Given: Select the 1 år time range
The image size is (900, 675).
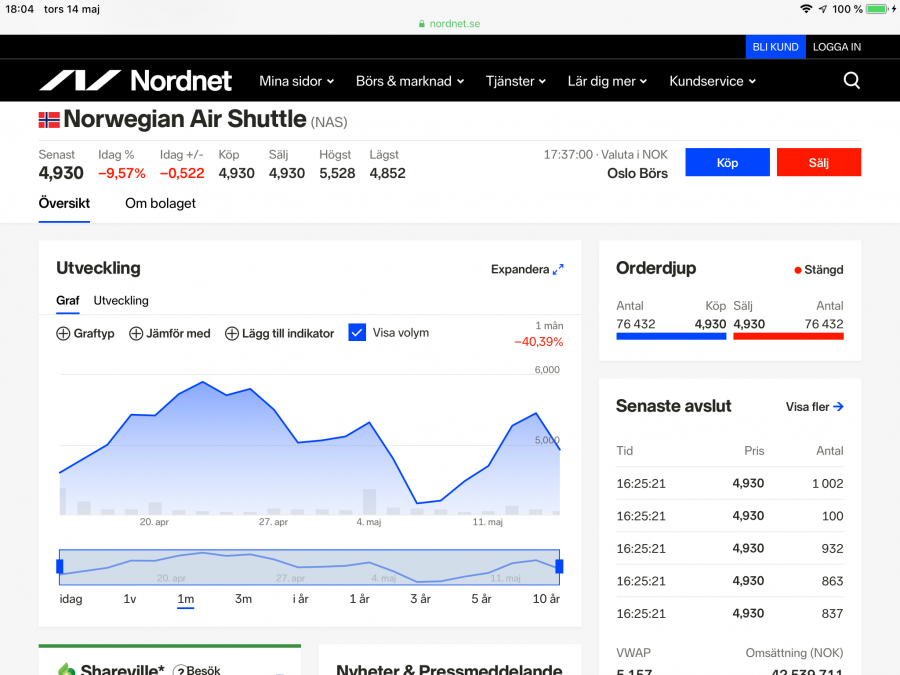Looking at the screenshot, I should point(359,599).
